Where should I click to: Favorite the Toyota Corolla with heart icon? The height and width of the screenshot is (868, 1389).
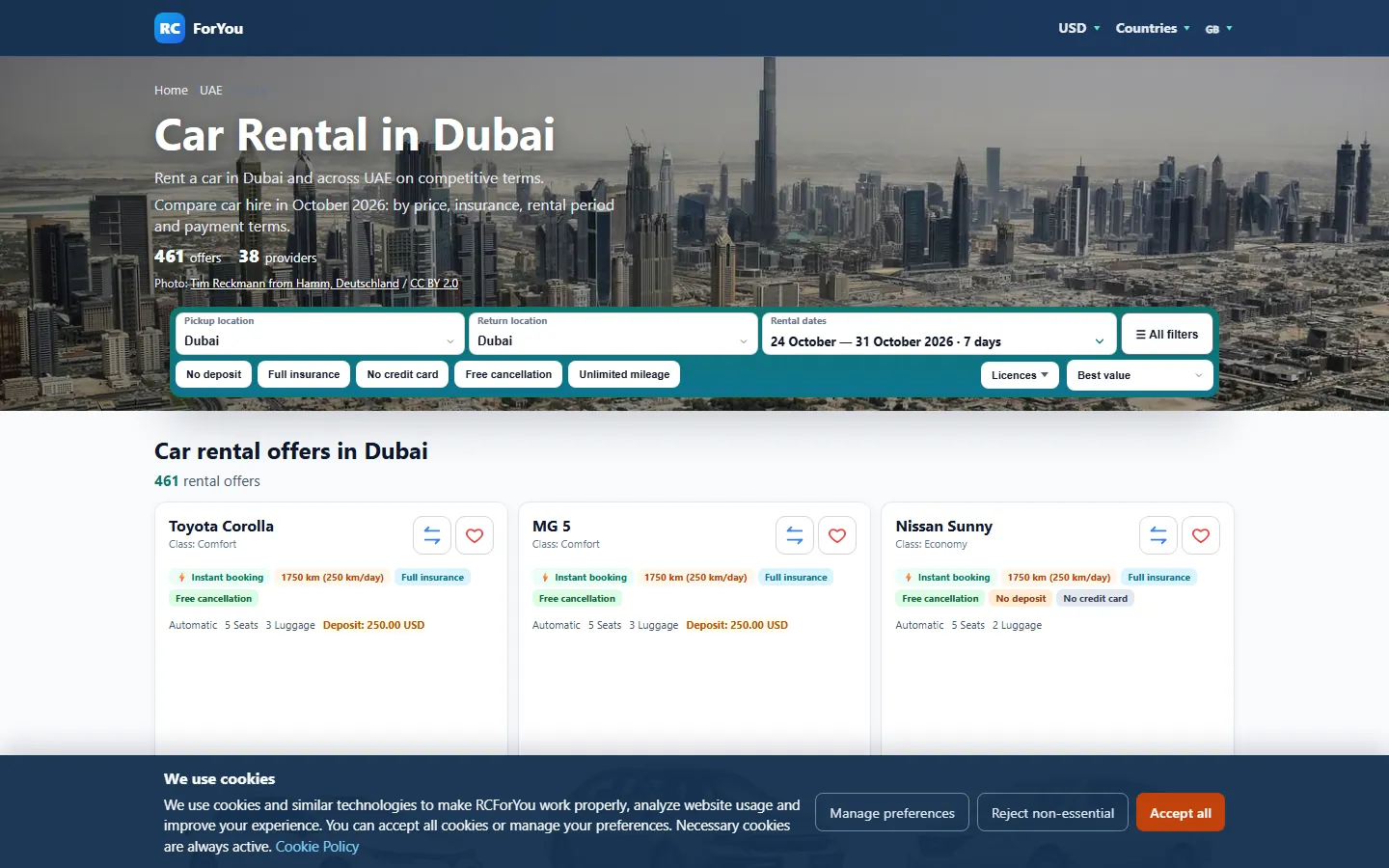(475, 535)
